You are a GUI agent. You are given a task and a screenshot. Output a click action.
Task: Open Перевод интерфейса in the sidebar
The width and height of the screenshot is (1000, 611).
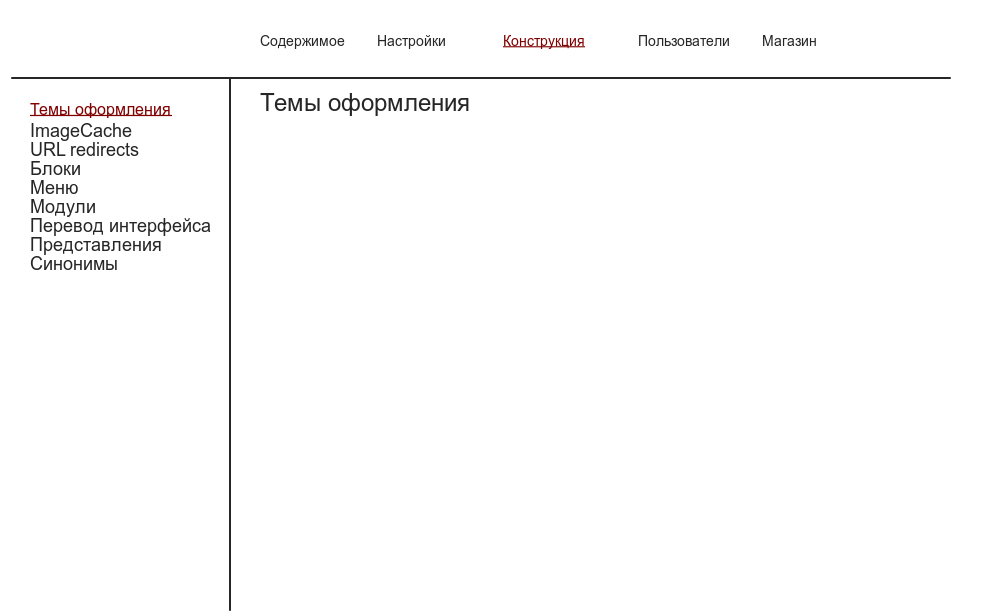click(x=120, y=226)
